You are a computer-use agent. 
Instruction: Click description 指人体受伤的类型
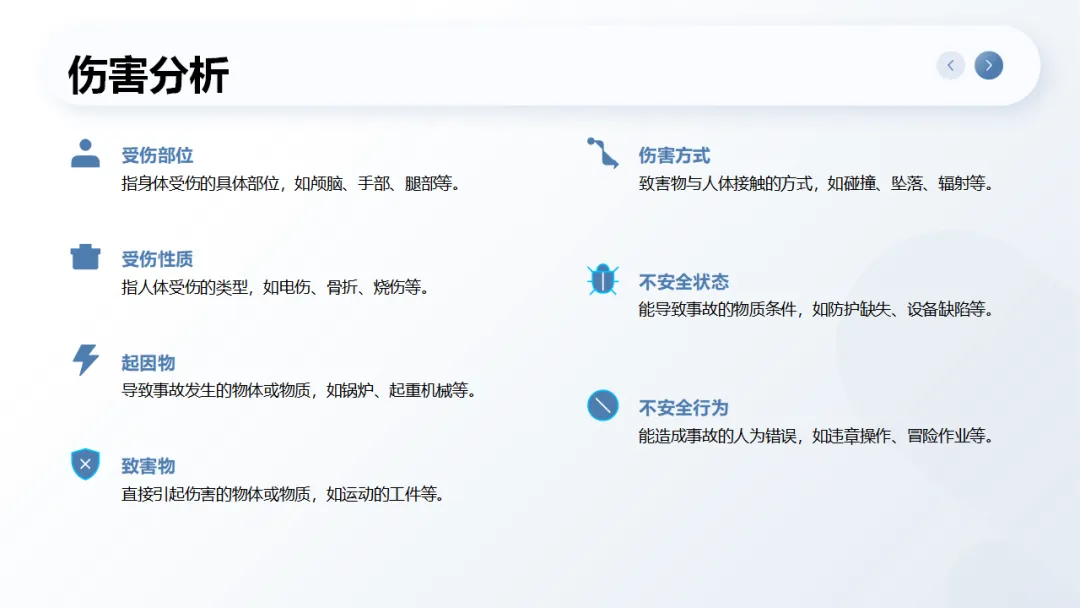[x=276, y=287]
